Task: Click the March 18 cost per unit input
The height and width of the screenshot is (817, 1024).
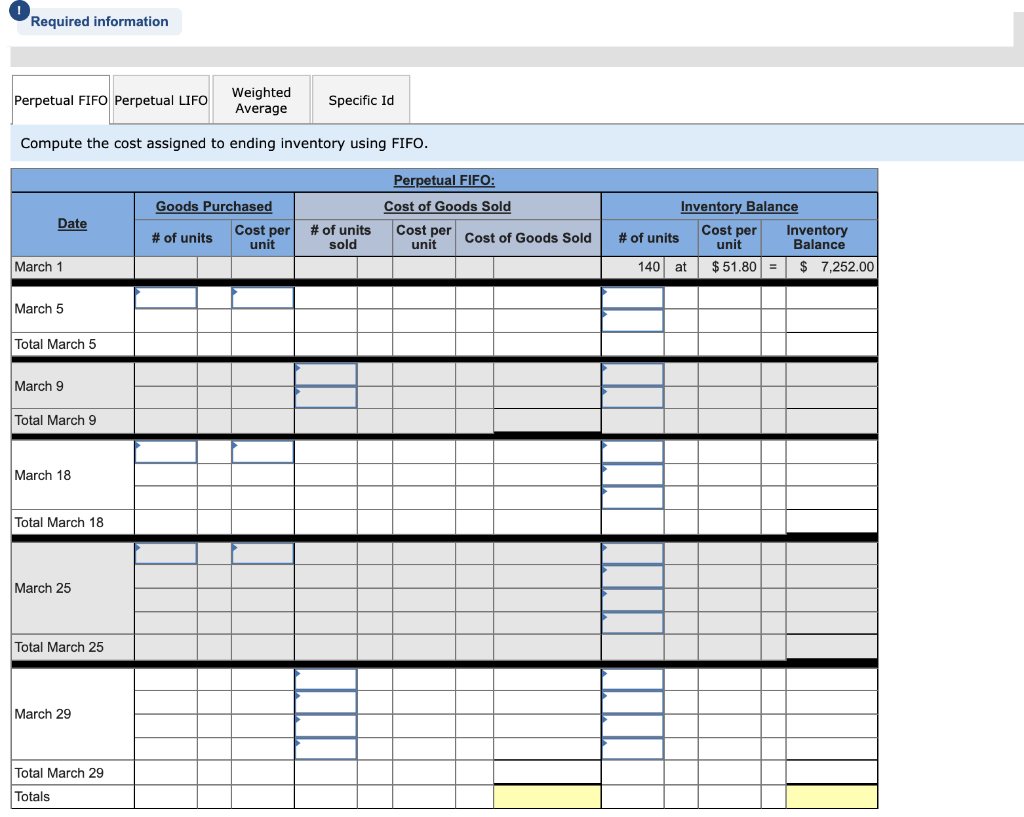Action: 262,452
